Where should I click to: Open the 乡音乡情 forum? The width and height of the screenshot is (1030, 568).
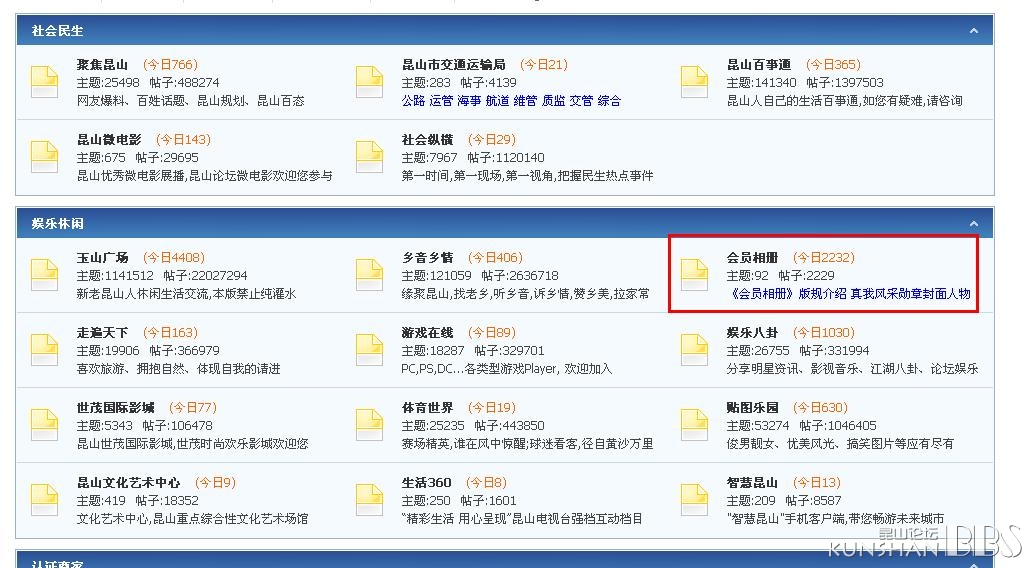tap(427, 257)
